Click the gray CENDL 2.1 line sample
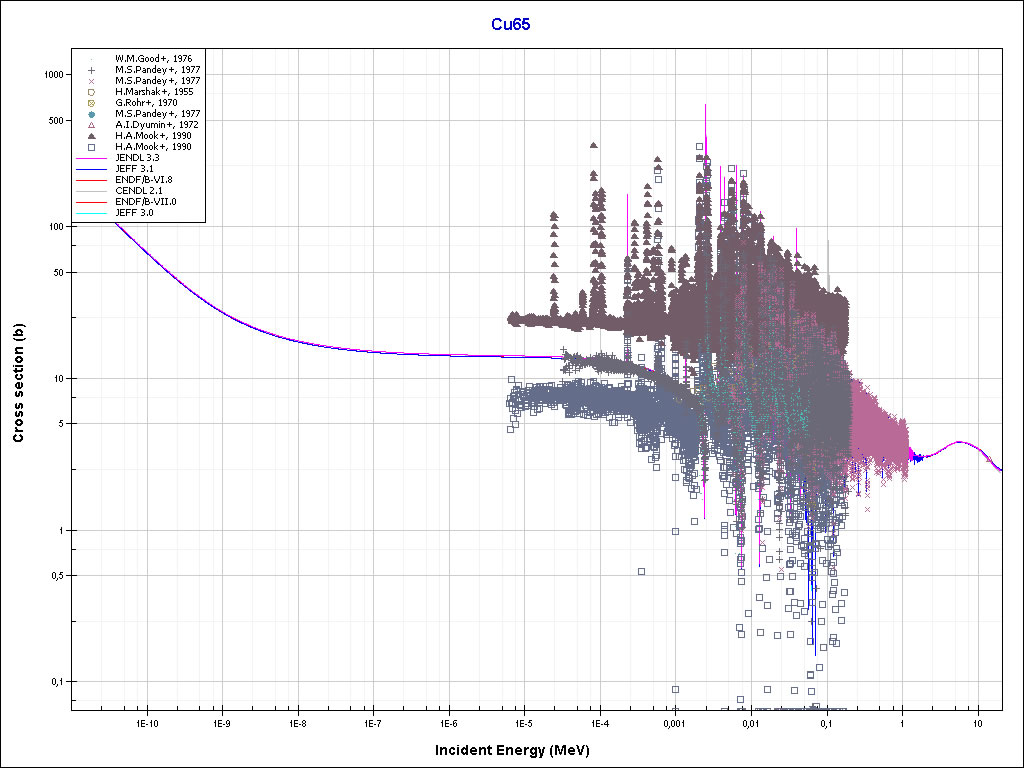This screenshot has height=768, width=1024. click(x=91, y=191)
